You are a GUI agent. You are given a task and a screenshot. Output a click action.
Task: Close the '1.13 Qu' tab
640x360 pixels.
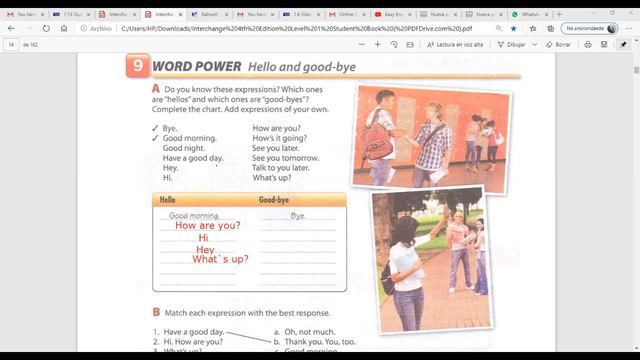(x=89, y=14)
